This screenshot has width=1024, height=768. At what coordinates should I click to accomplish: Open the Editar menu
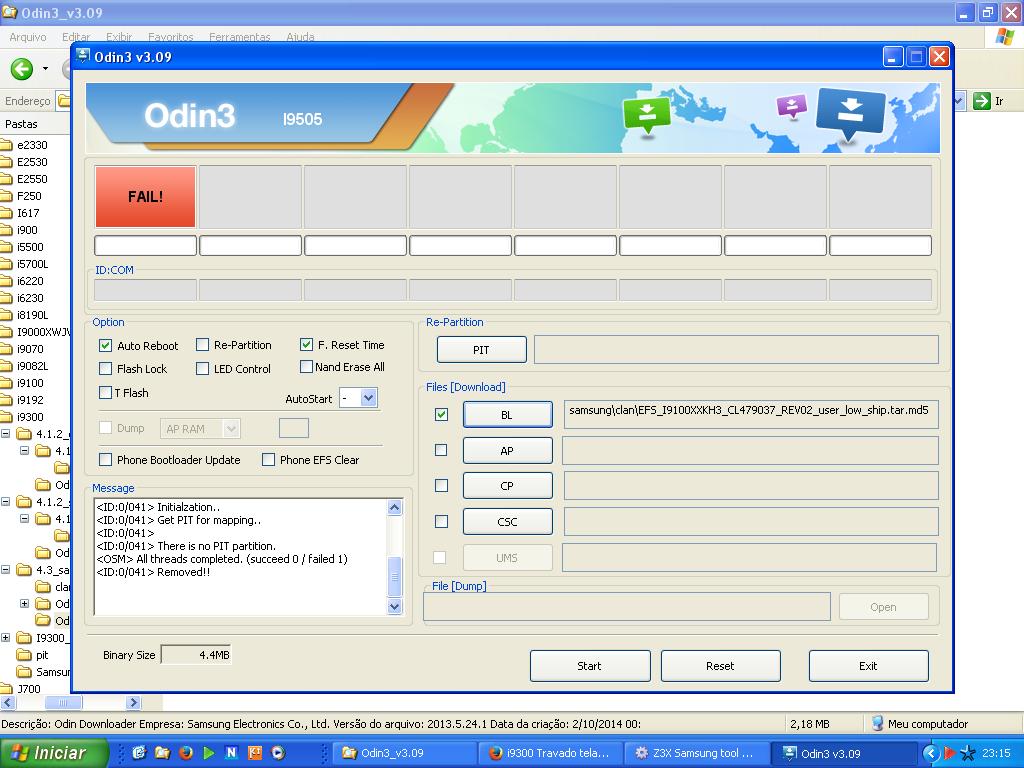[x=76, y=37]
